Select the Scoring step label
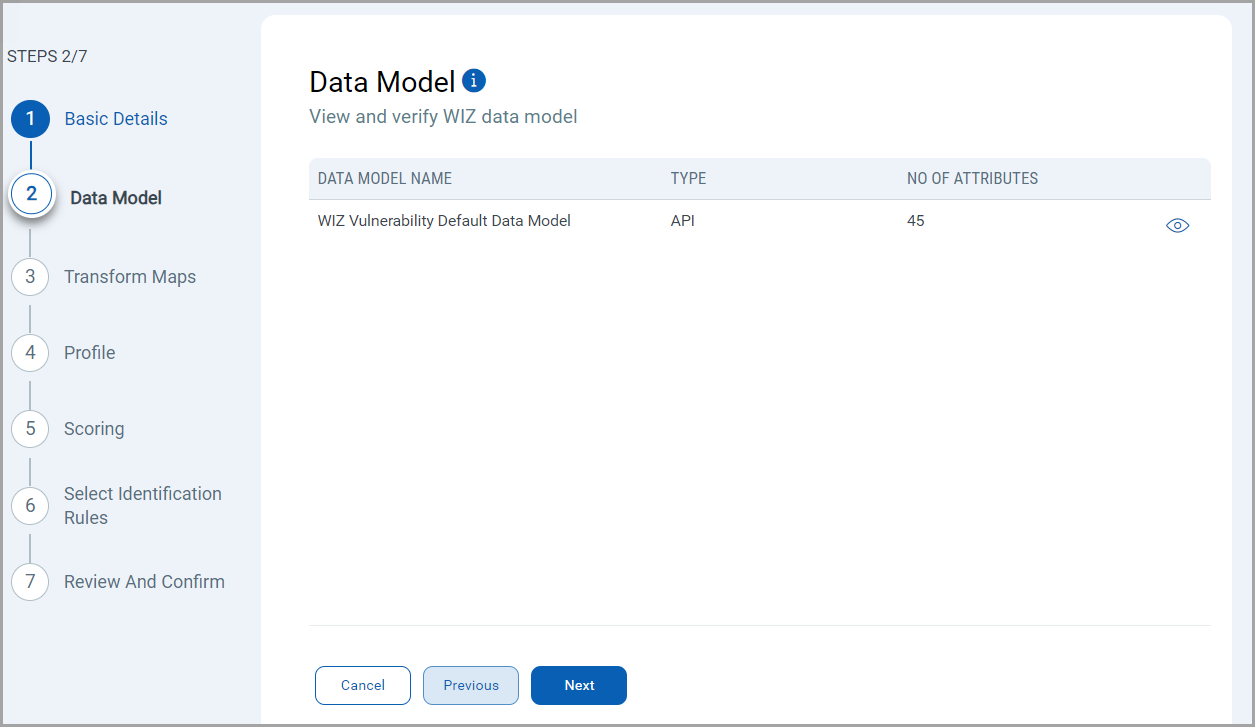Viewport: 1255px width, 727px height. point(94,429)
